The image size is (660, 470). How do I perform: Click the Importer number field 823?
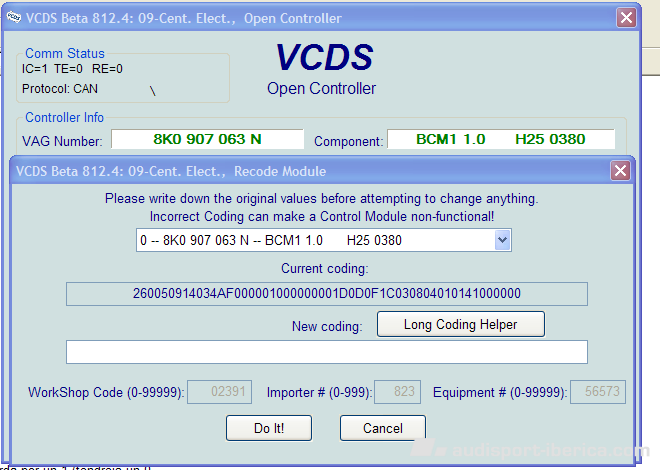tap(397, 392)
